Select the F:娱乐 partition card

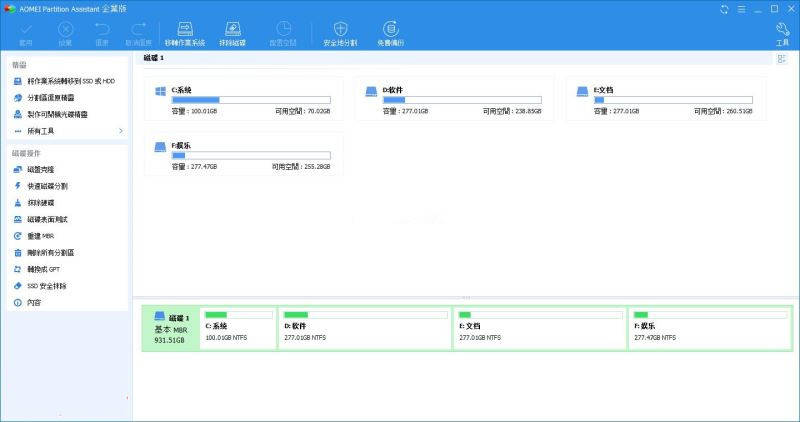(243, 155)
